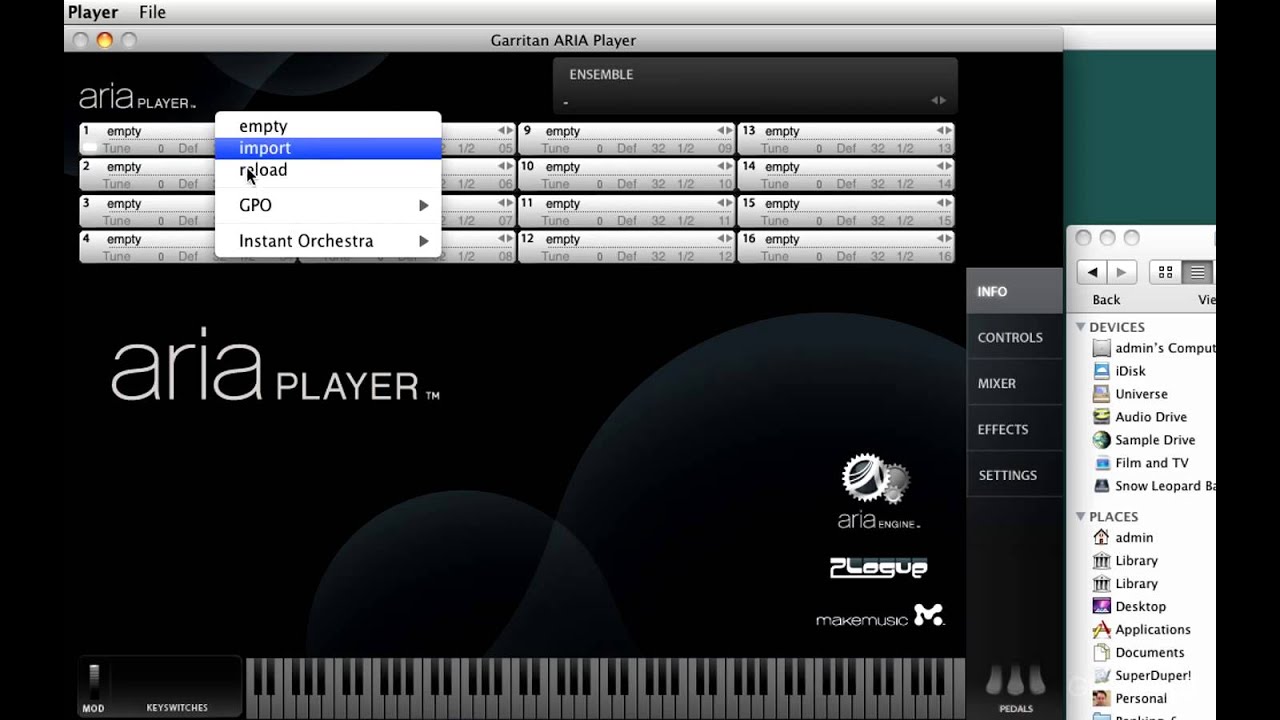Select admin's Computer in Finder sidebar
This screenshot has width=1280, height=720.
tap(1152, 348)
